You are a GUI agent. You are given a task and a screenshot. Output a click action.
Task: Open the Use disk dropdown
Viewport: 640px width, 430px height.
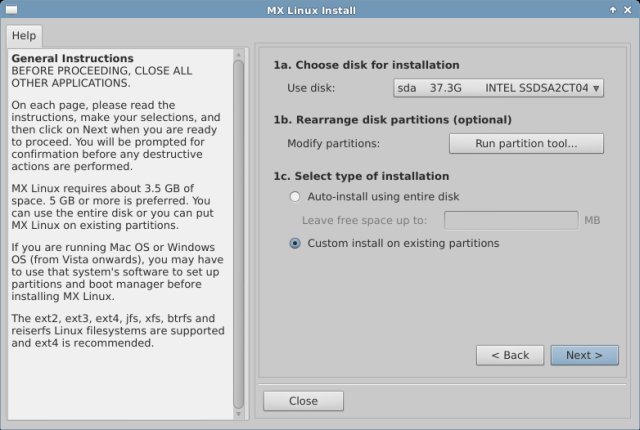(x=498, y=88)
